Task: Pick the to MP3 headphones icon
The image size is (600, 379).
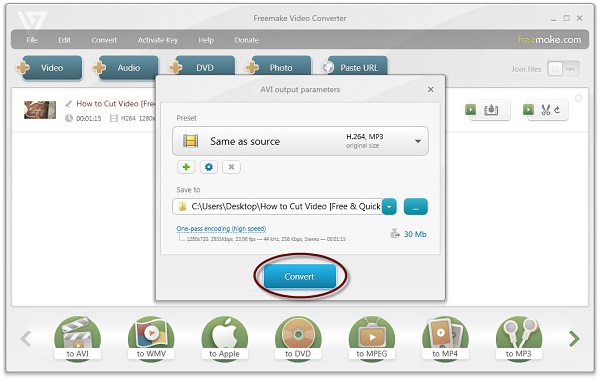Action: point(519,338)
